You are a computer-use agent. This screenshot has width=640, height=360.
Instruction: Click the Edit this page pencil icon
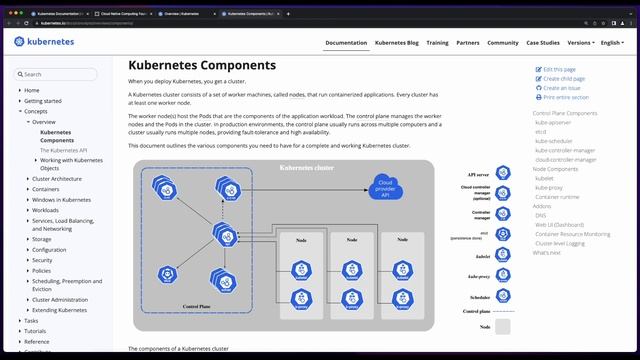[x=538, y=69]
